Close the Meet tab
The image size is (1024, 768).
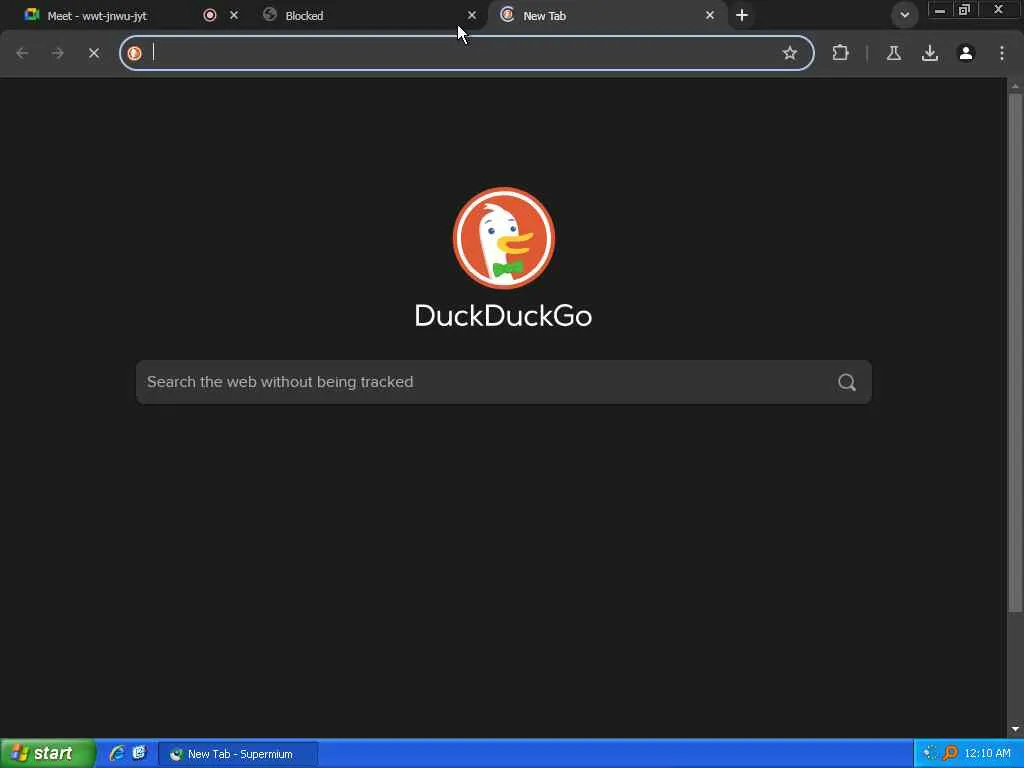pyautogui.click(x=234, y=15)
